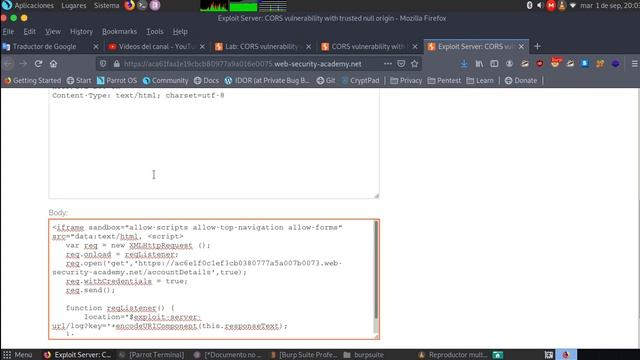The height and width of the screenshot is (360, 640).
Task: Expand the Learn bookmarks folder
Action: [x=480, y=80]
